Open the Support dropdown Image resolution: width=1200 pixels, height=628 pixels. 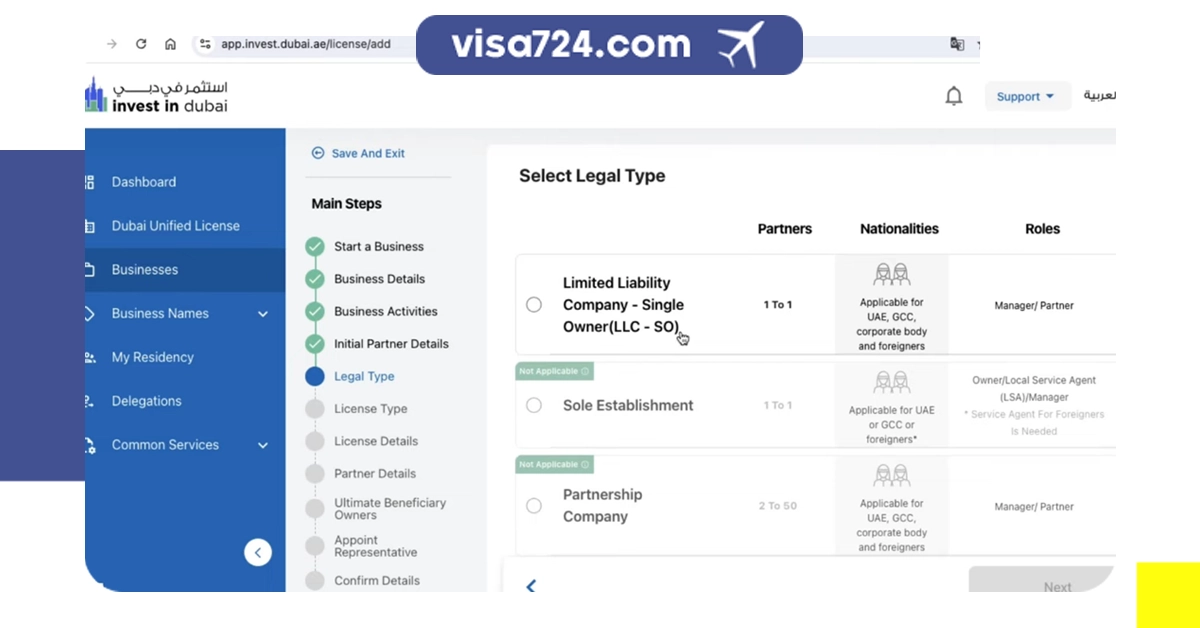click(1026, 97)
